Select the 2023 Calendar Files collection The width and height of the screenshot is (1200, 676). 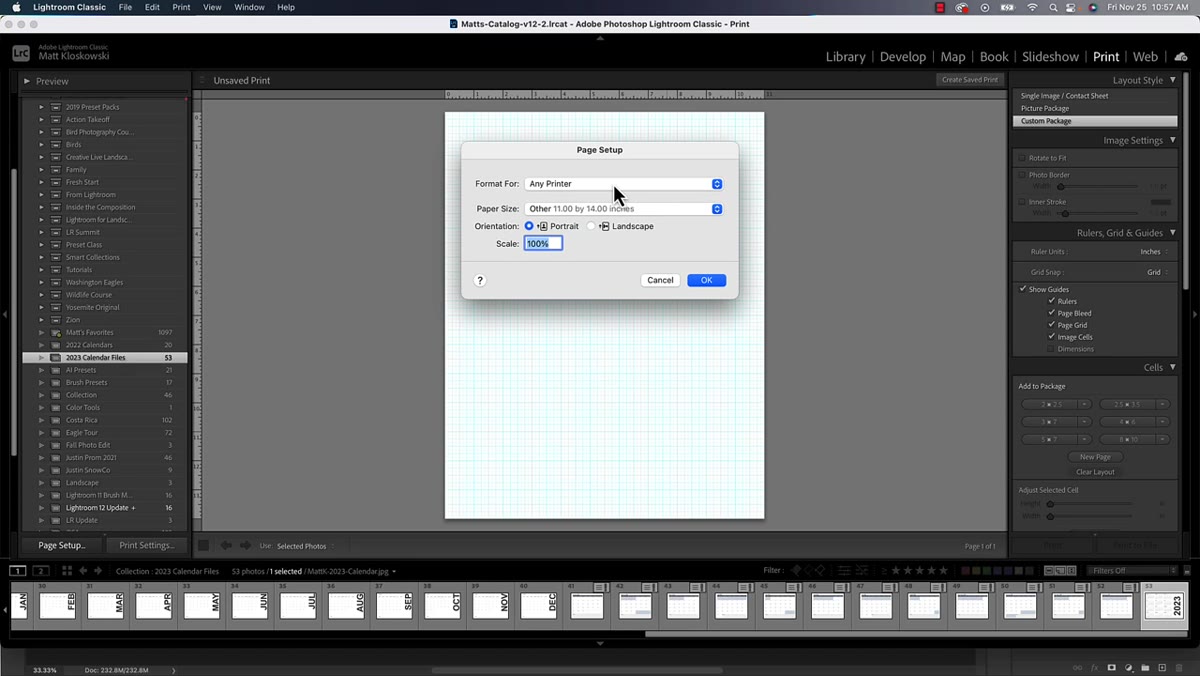(105, 357)
